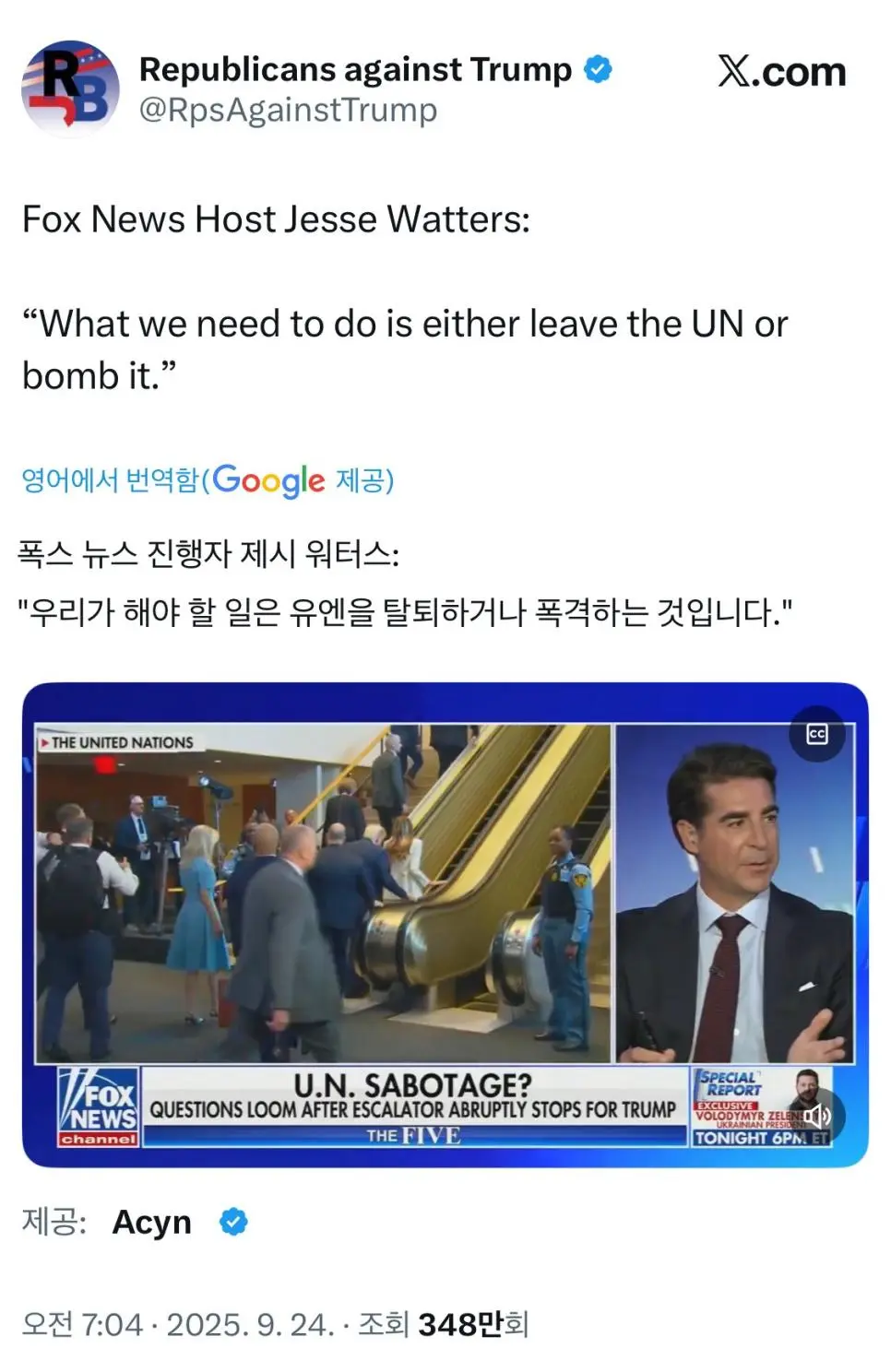Toggle closed captions with the CC icon
The image size is (891, 1372).
coord(817,734)
